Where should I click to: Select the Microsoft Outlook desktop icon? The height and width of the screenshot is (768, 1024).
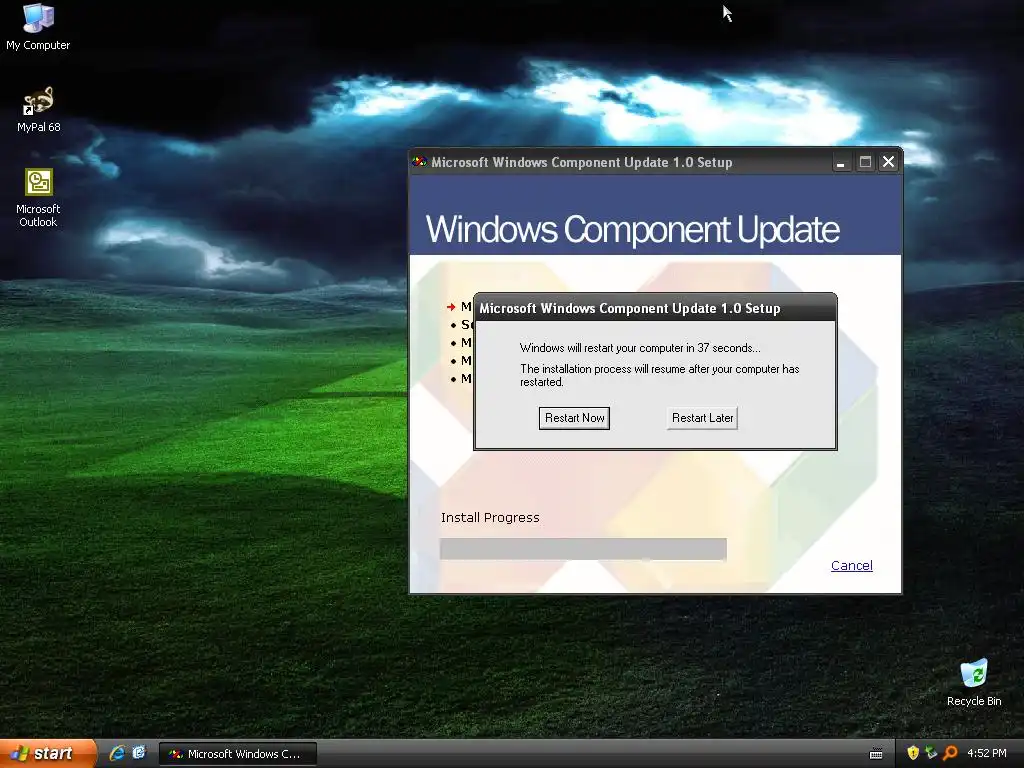(38, 197)
